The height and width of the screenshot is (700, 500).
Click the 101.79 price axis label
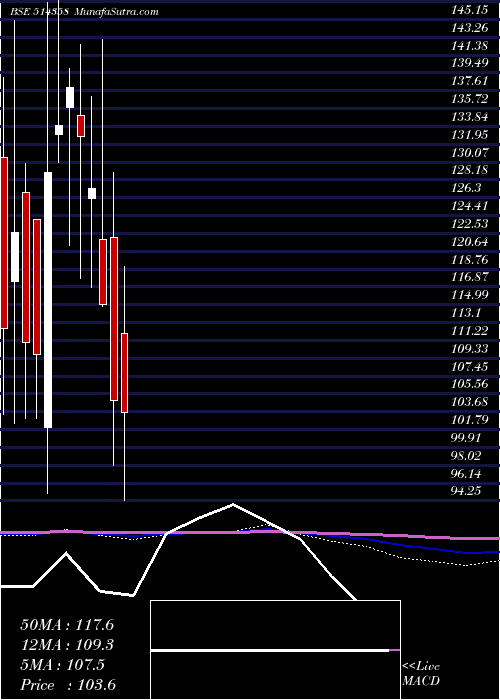tap(472, 421)
